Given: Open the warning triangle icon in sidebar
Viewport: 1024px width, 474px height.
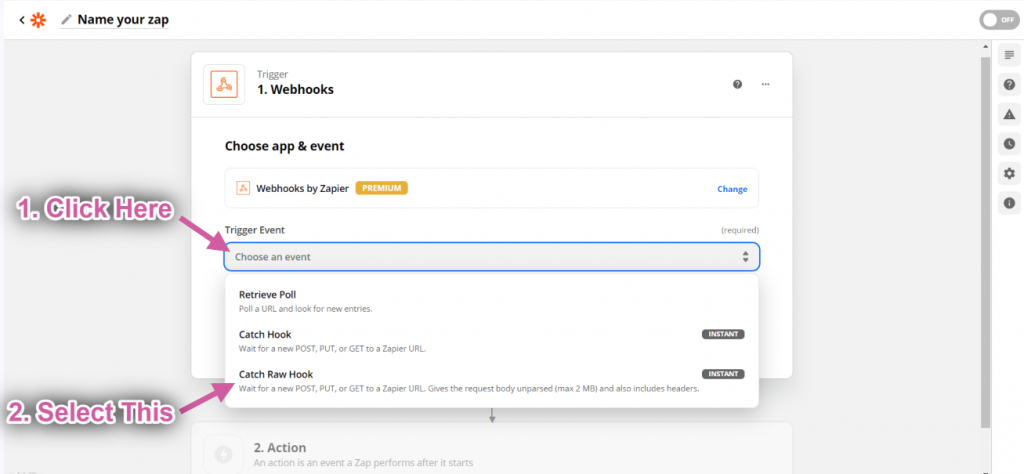Looking at the screenshot, I should [1009, 114].
